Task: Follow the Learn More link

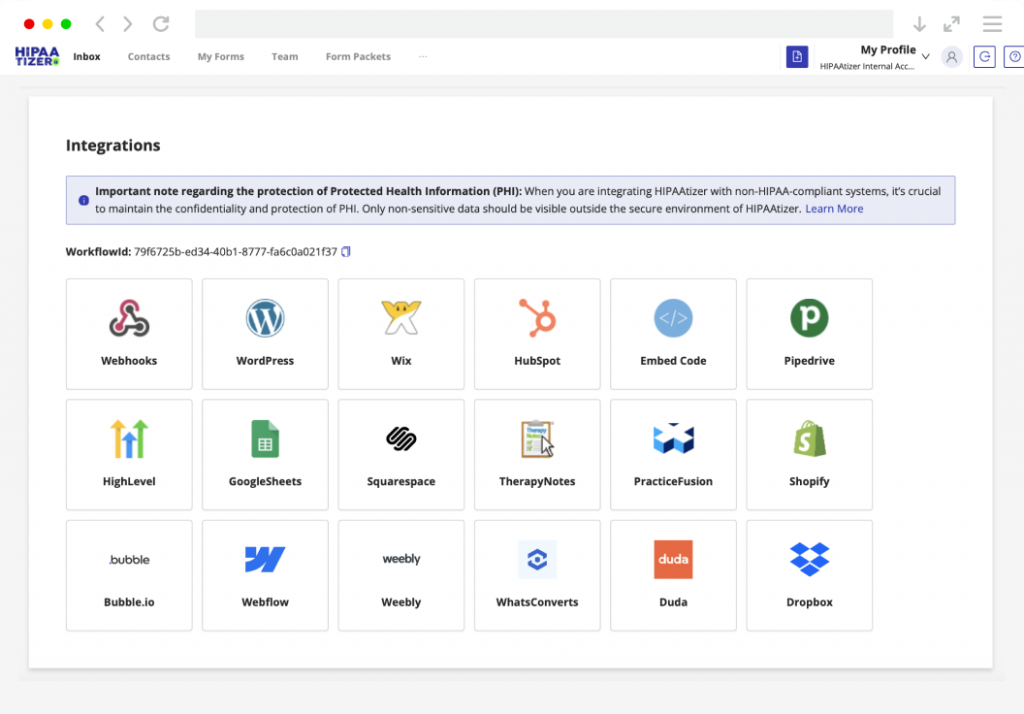Action: tap(834, 209)
